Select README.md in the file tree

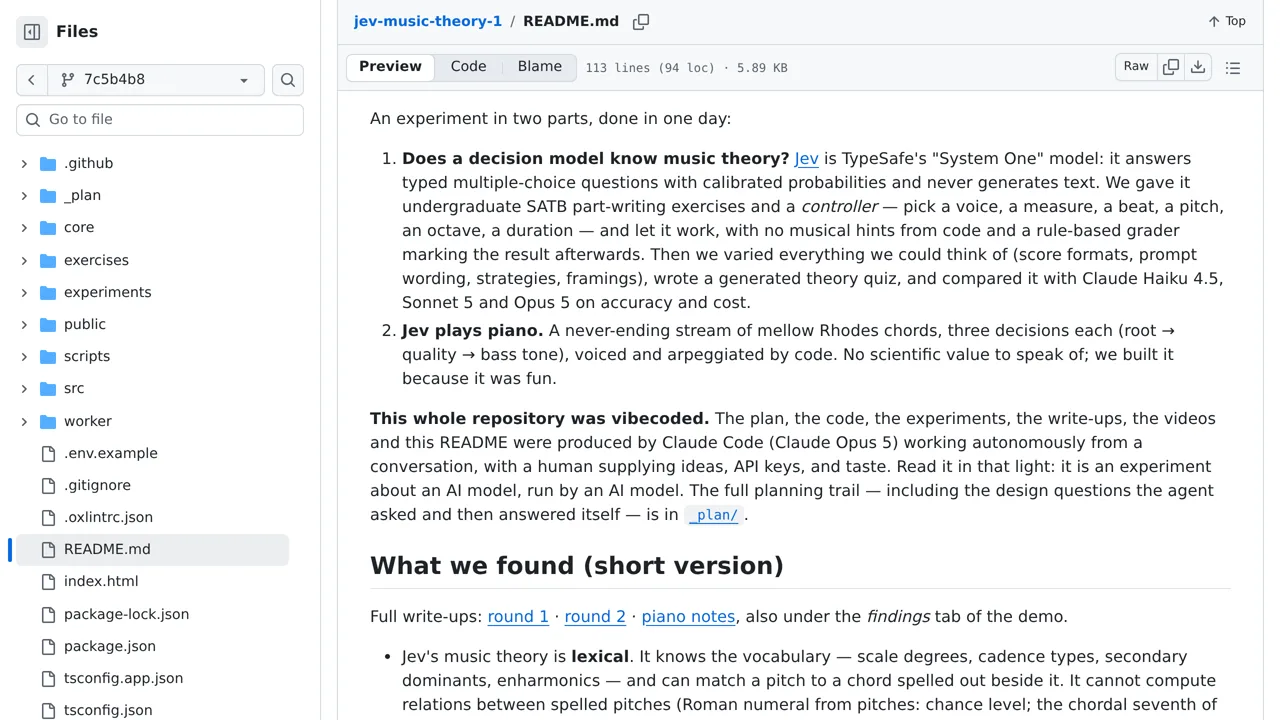(x=152, y=550)
